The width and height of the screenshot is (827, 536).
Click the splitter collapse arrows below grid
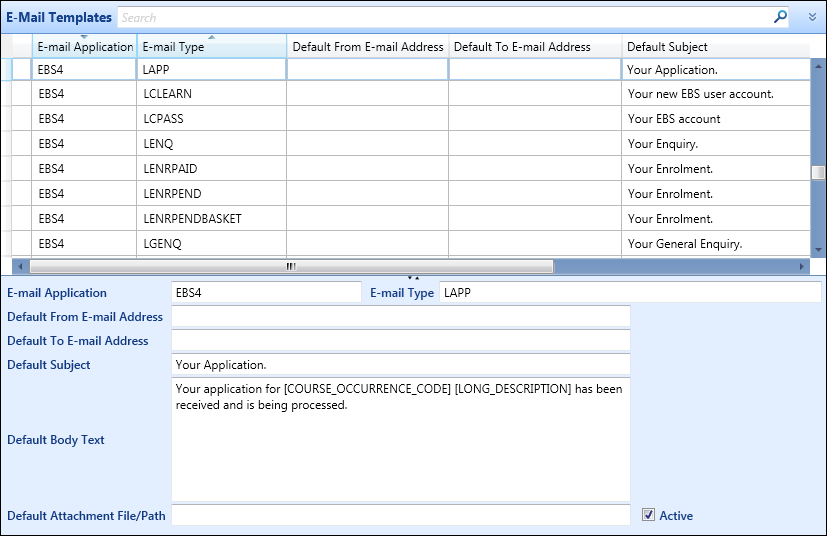point(414,277)
